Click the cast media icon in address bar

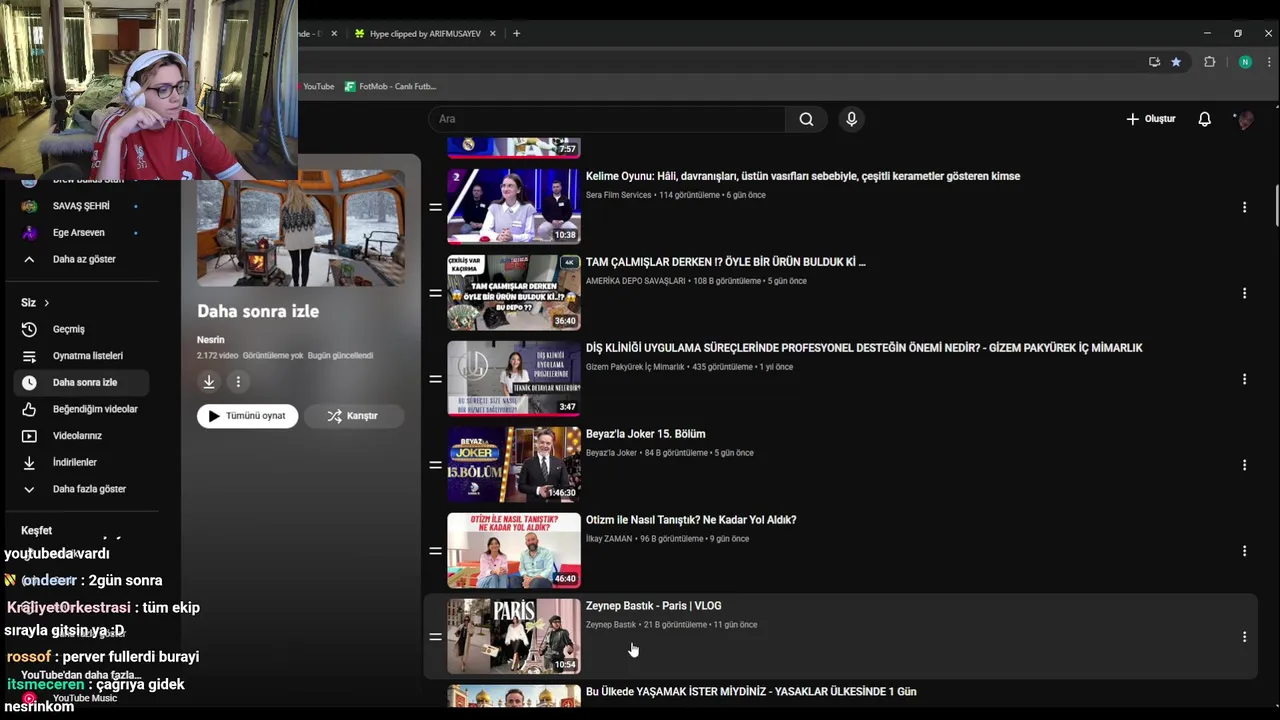[1154, 62]
